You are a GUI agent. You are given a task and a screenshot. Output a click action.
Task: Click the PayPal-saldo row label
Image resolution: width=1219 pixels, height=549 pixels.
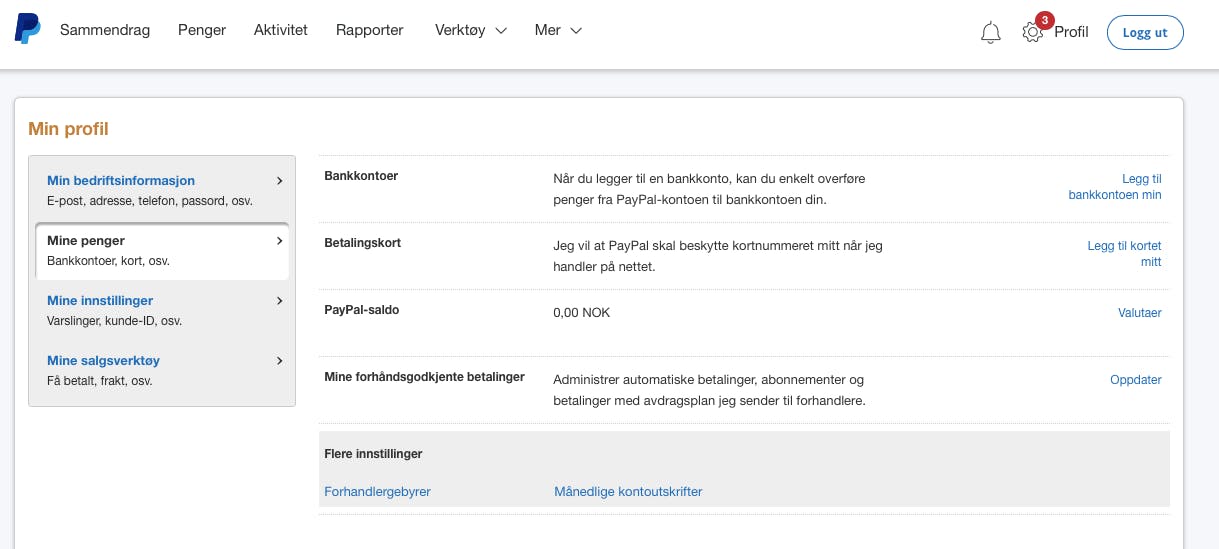pos(362,310)
